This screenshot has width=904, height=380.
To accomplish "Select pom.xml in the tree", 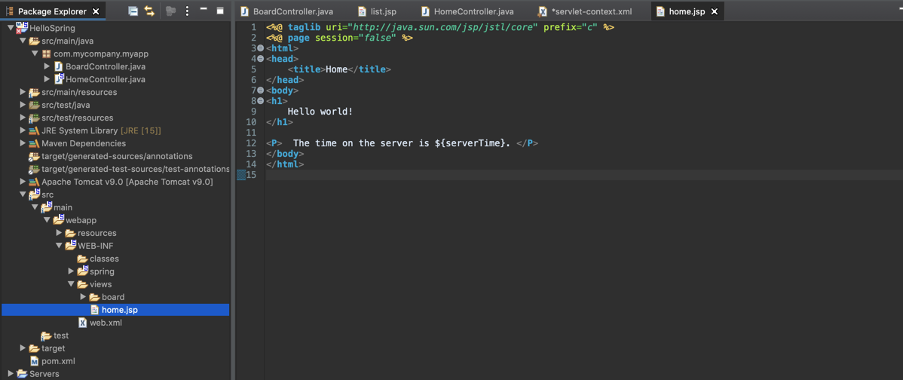I will (58, 361).
